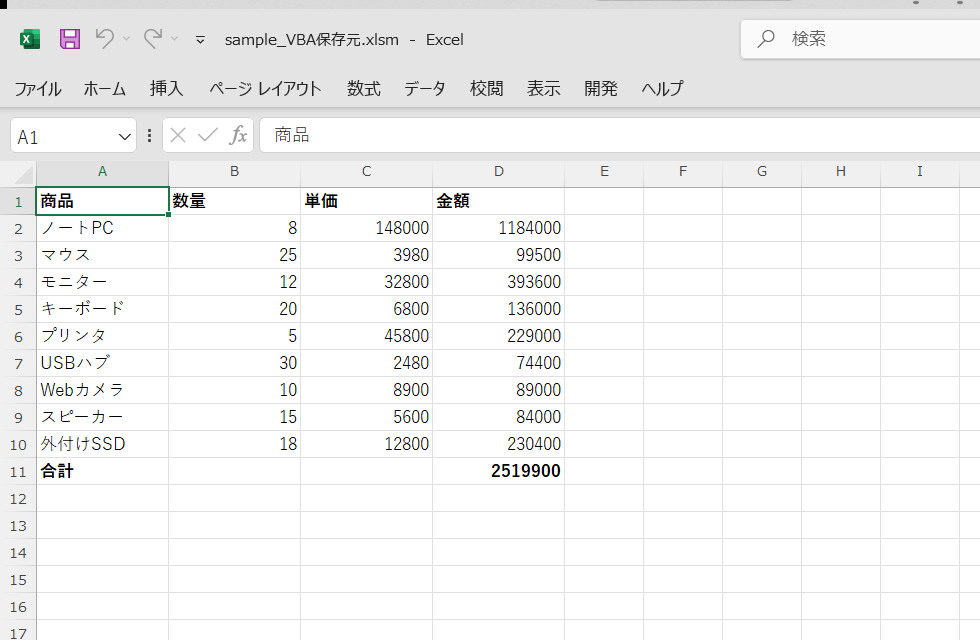
Task: Select column G header
Action: coord(762,172)
